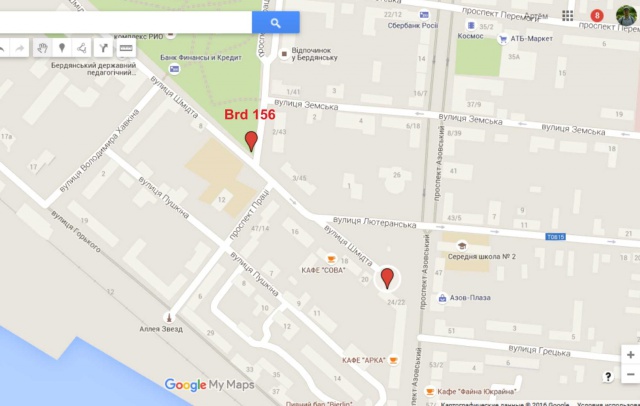
Task: Zoom out with the minus button
Action: point(631,374)
